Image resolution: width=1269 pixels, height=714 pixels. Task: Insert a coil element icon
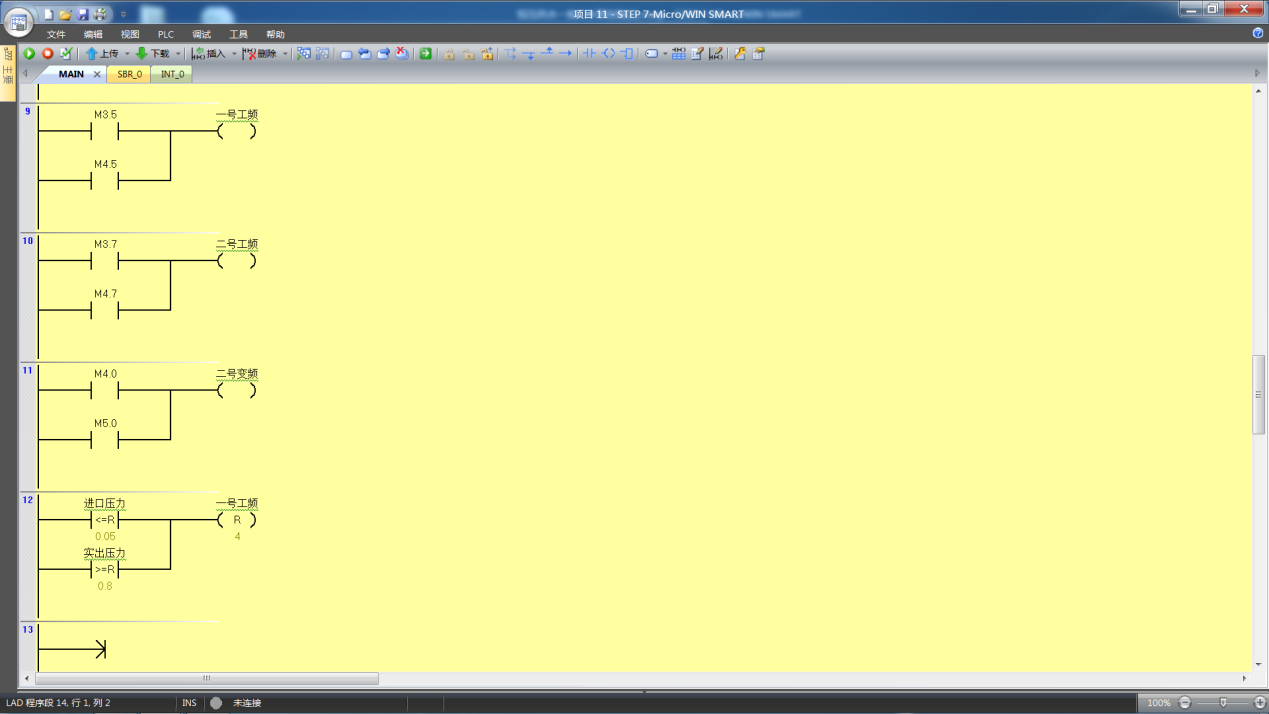(608, 53)
